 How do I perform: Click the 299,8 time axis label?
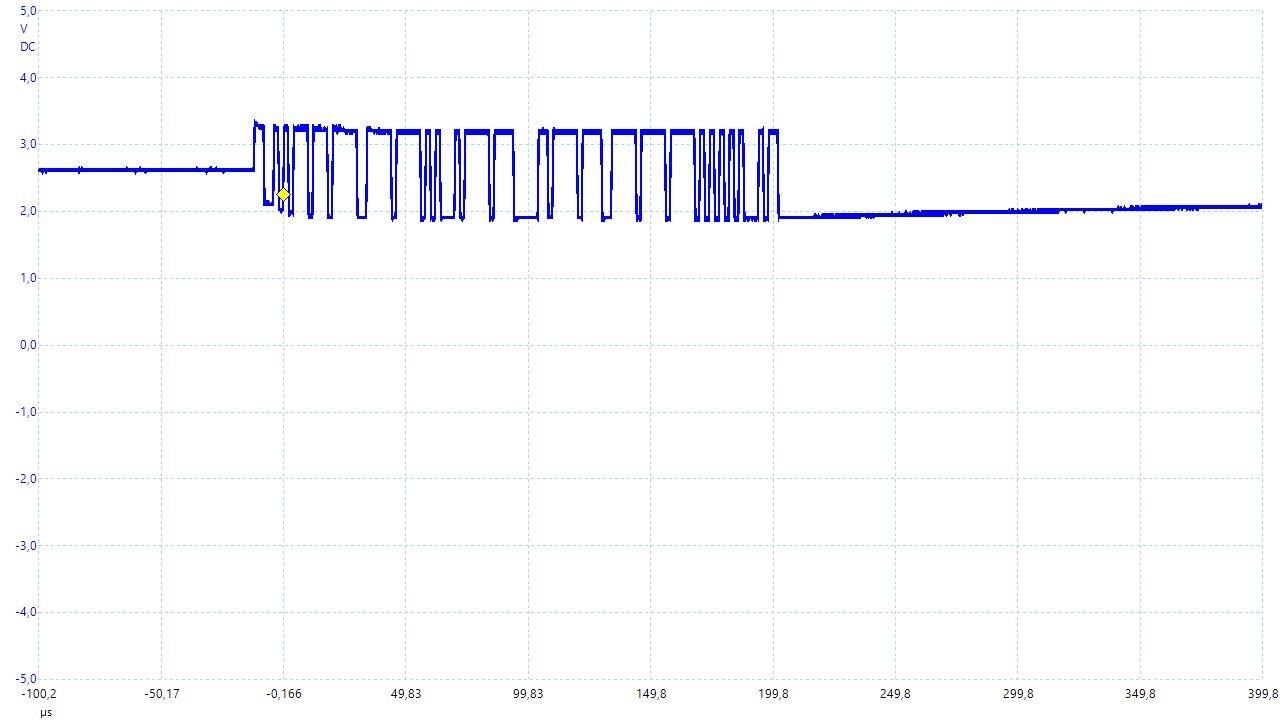pos(1018,694)
